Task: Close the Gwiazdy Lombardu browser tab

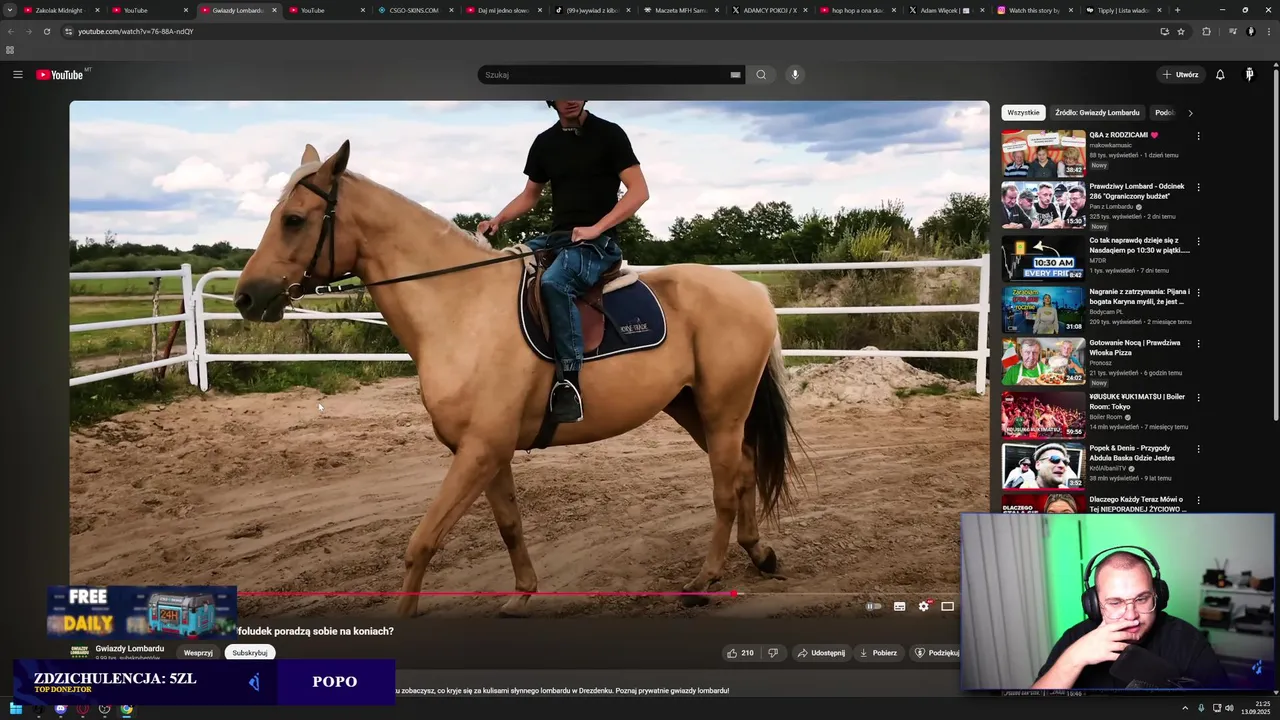Action: point(273,10)
